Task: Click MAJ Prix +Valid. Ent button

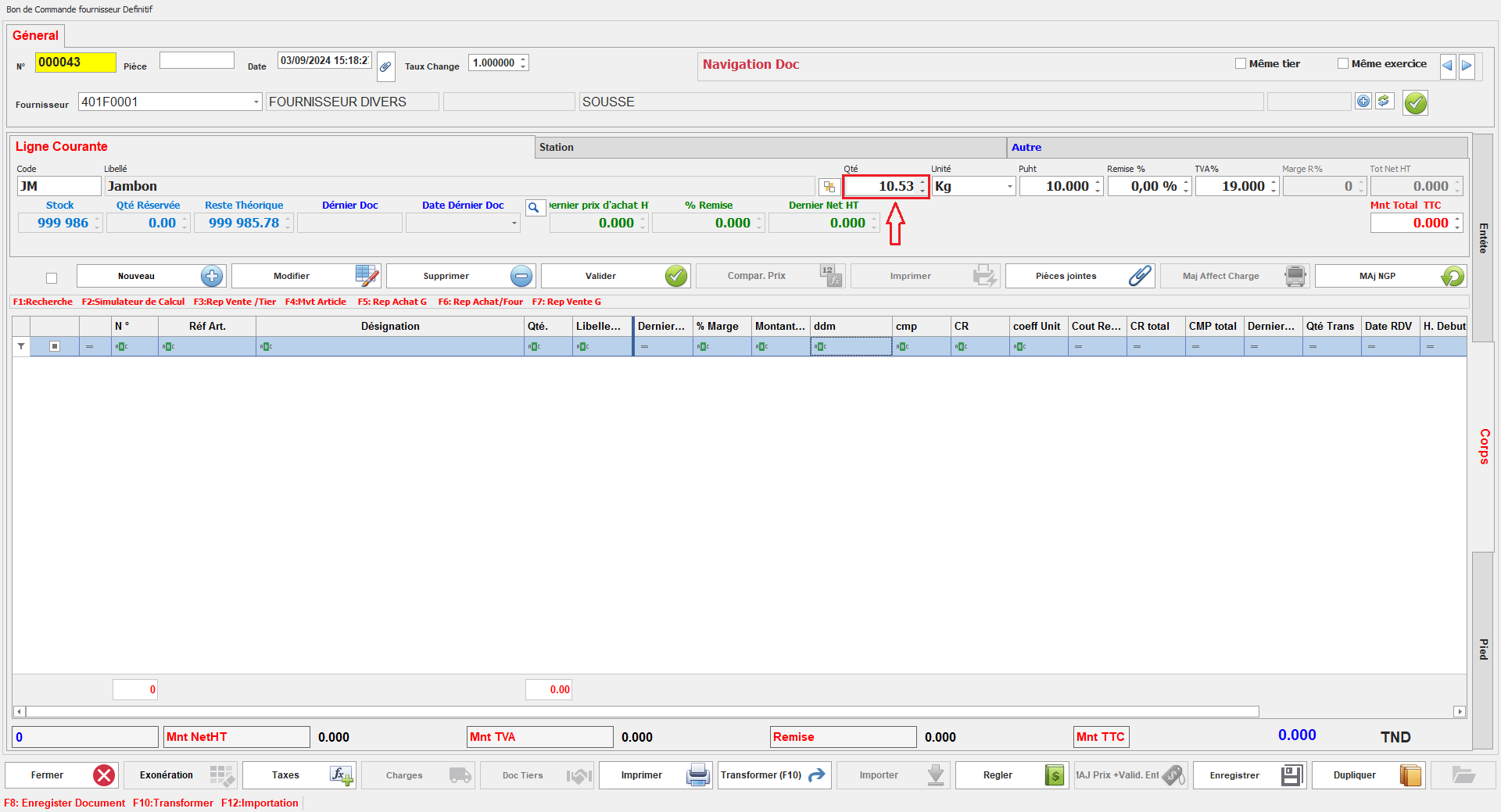Action: 1131,775
